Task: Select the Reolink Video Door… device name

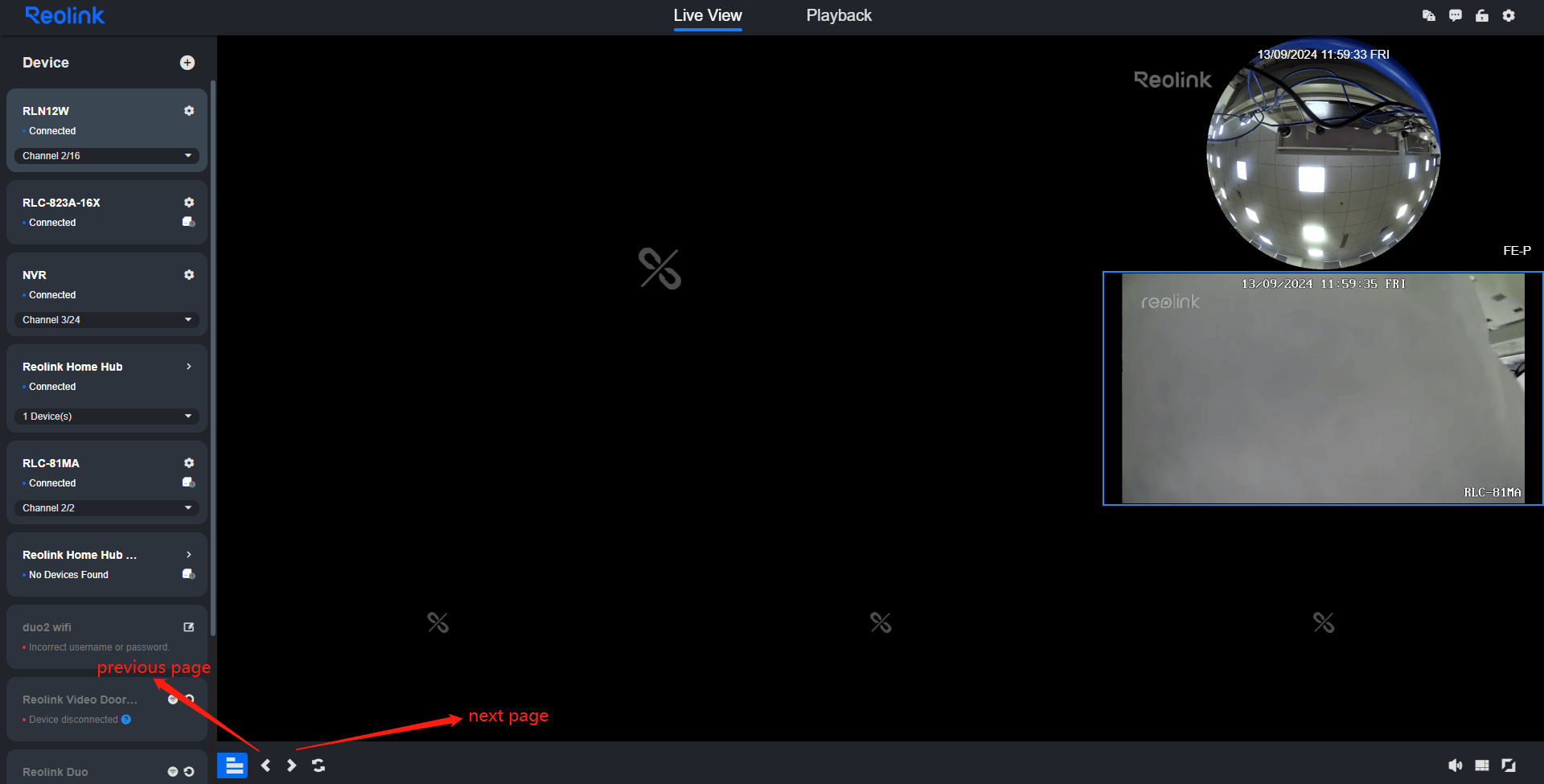Action: coord(80,700)
